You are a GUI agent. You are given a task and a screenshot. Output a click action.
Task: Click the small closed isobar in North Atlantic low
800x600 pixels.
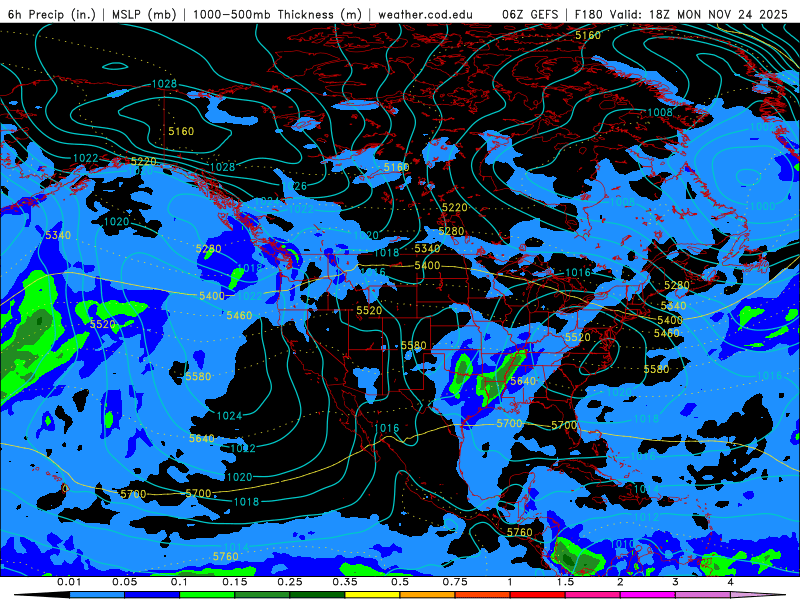click(747, 177)
